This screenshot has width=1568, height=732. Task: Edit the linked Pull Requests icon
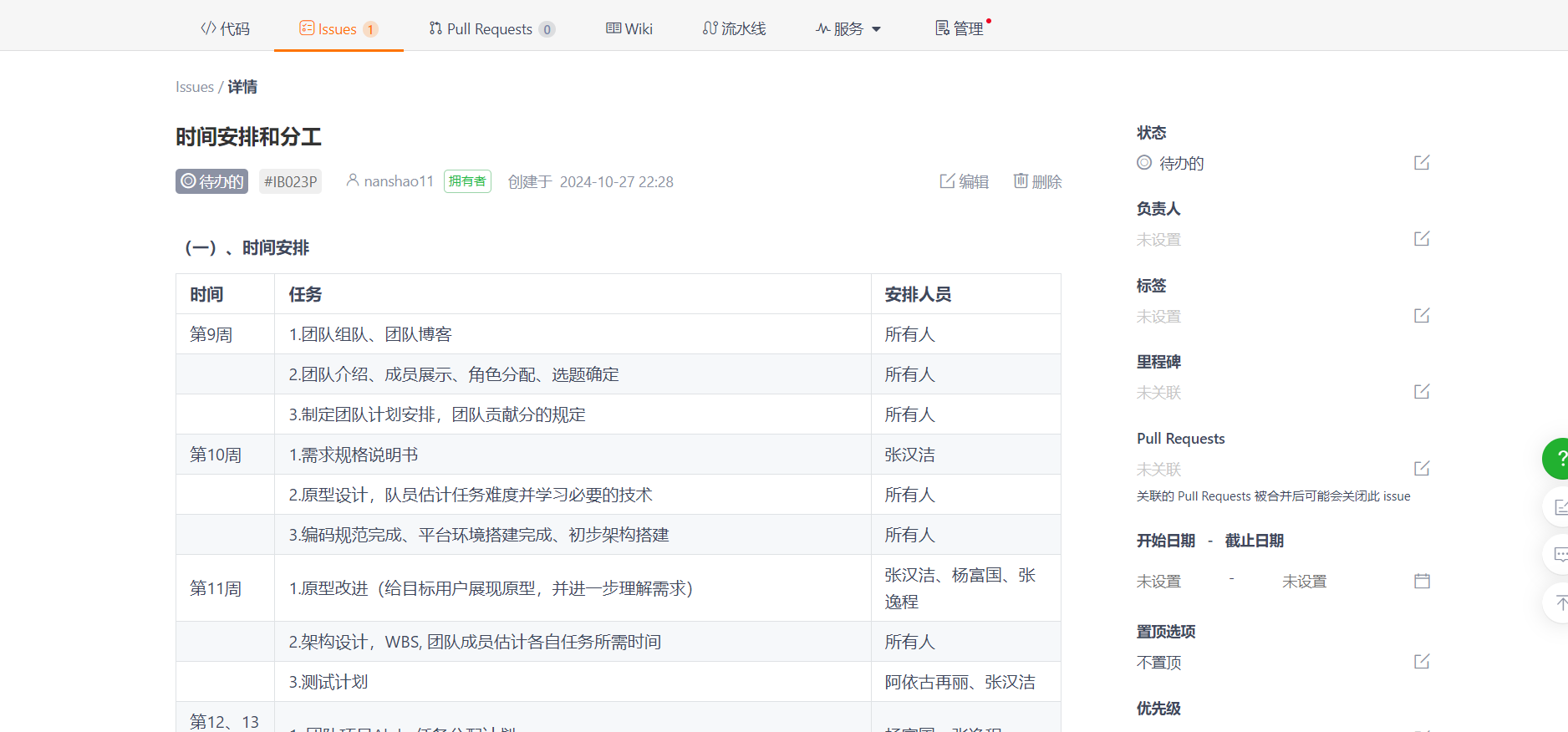(x=1422, y=468)
